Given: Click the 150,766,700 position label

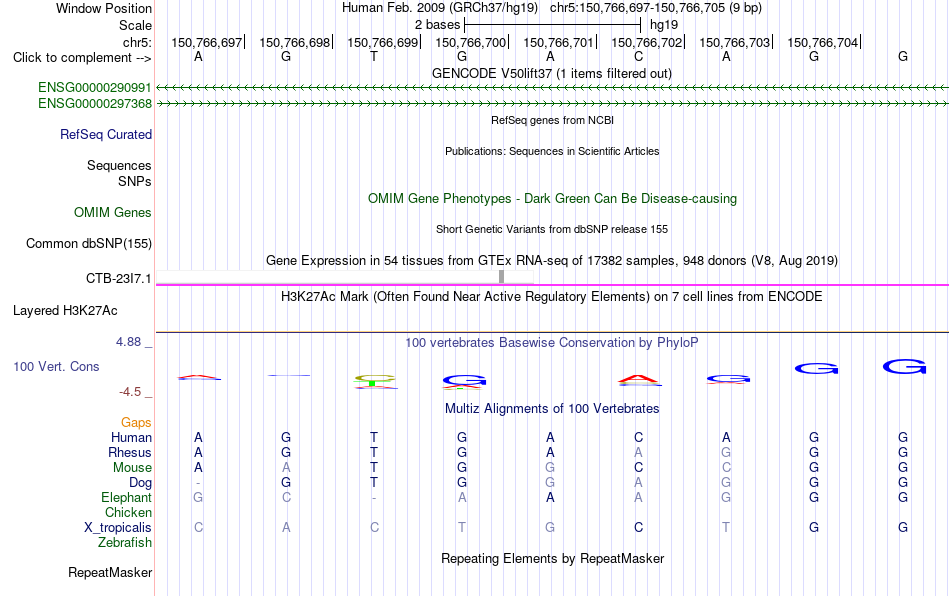Looking at the screenshot, I should tap(470, 42).
